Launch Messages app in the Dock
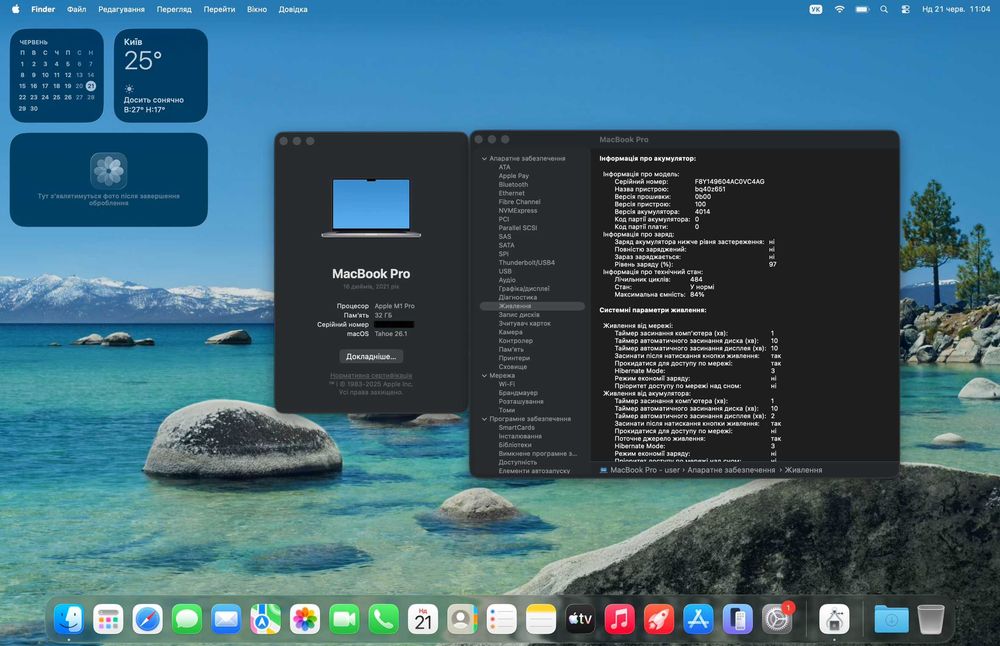This screenshot has width=1000, height=646. click(x=187, y=619)
